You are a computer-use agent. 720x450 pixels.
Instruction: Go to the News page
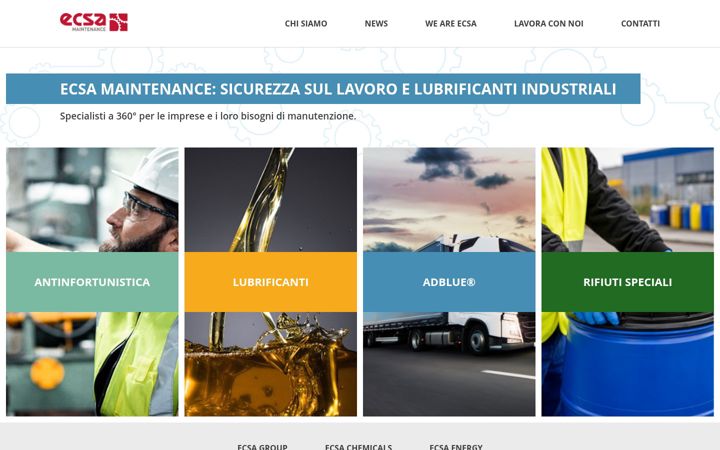(376, 23)
